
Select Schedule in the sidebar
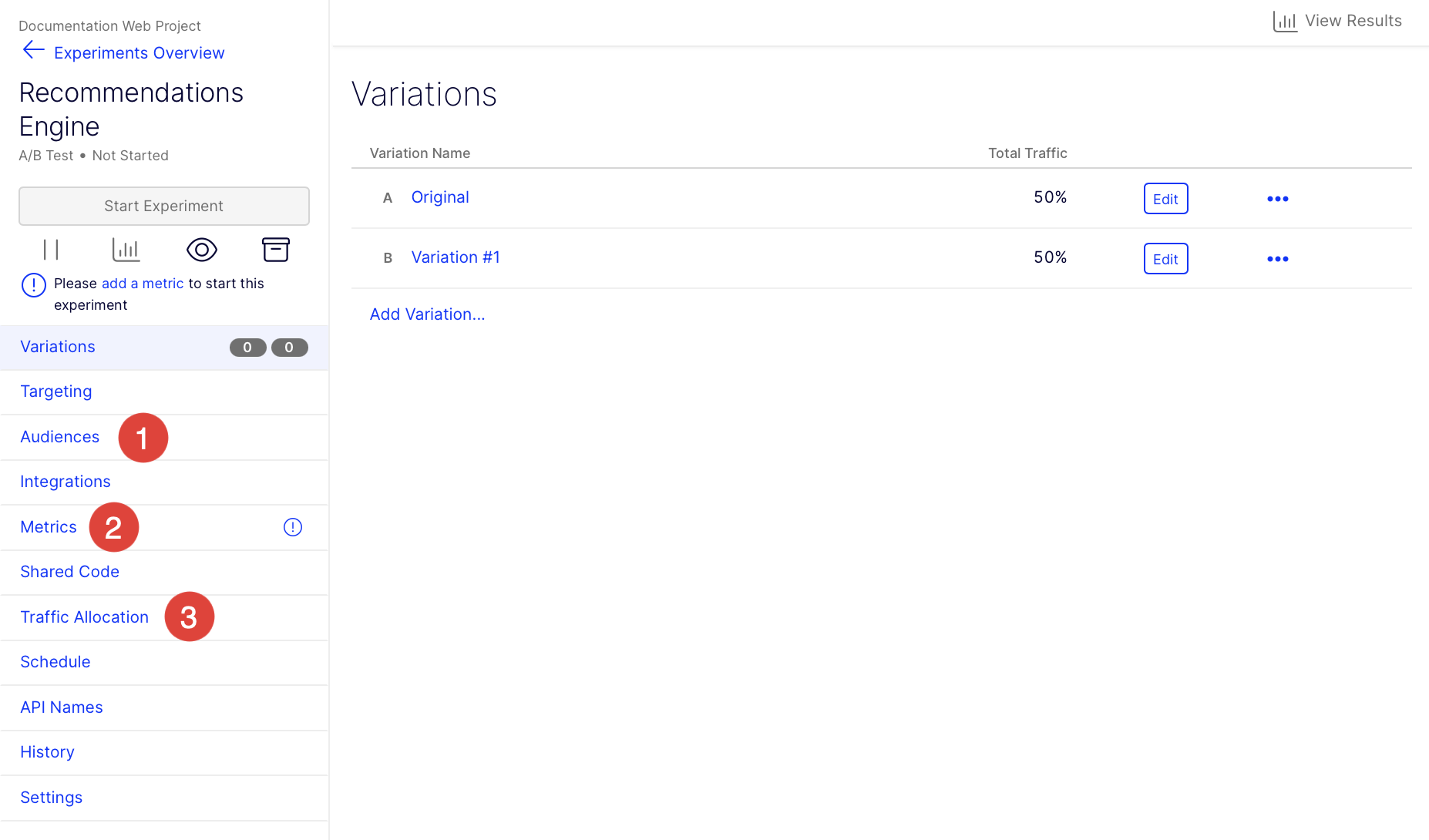coord(55,662)
